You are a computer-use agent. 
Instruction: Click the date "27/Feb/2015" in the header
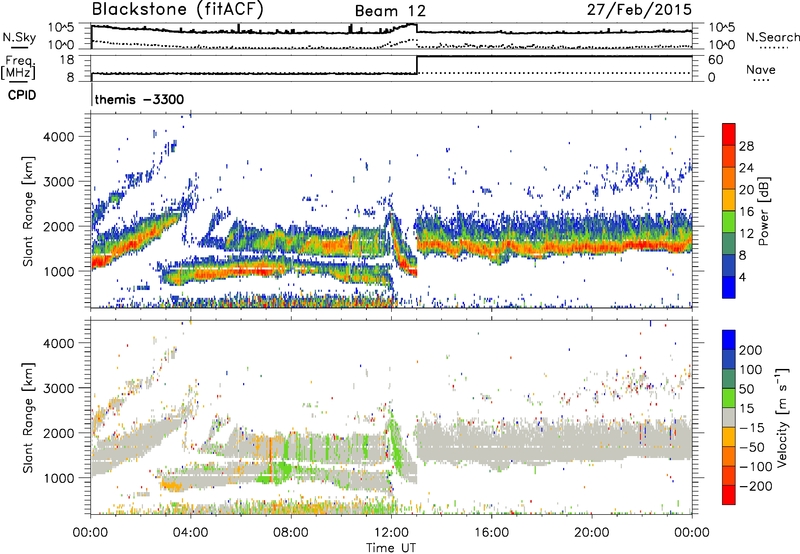(x=639, y=10)
